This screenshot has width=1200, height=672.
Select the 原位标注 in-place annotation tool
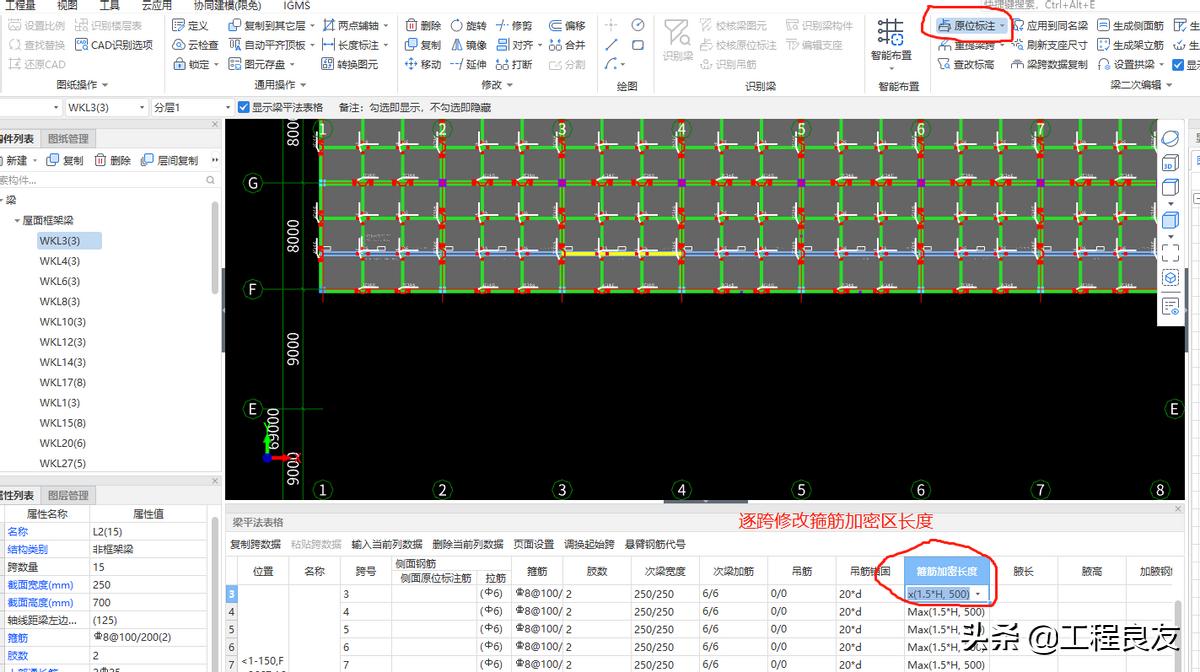[971, 25]
